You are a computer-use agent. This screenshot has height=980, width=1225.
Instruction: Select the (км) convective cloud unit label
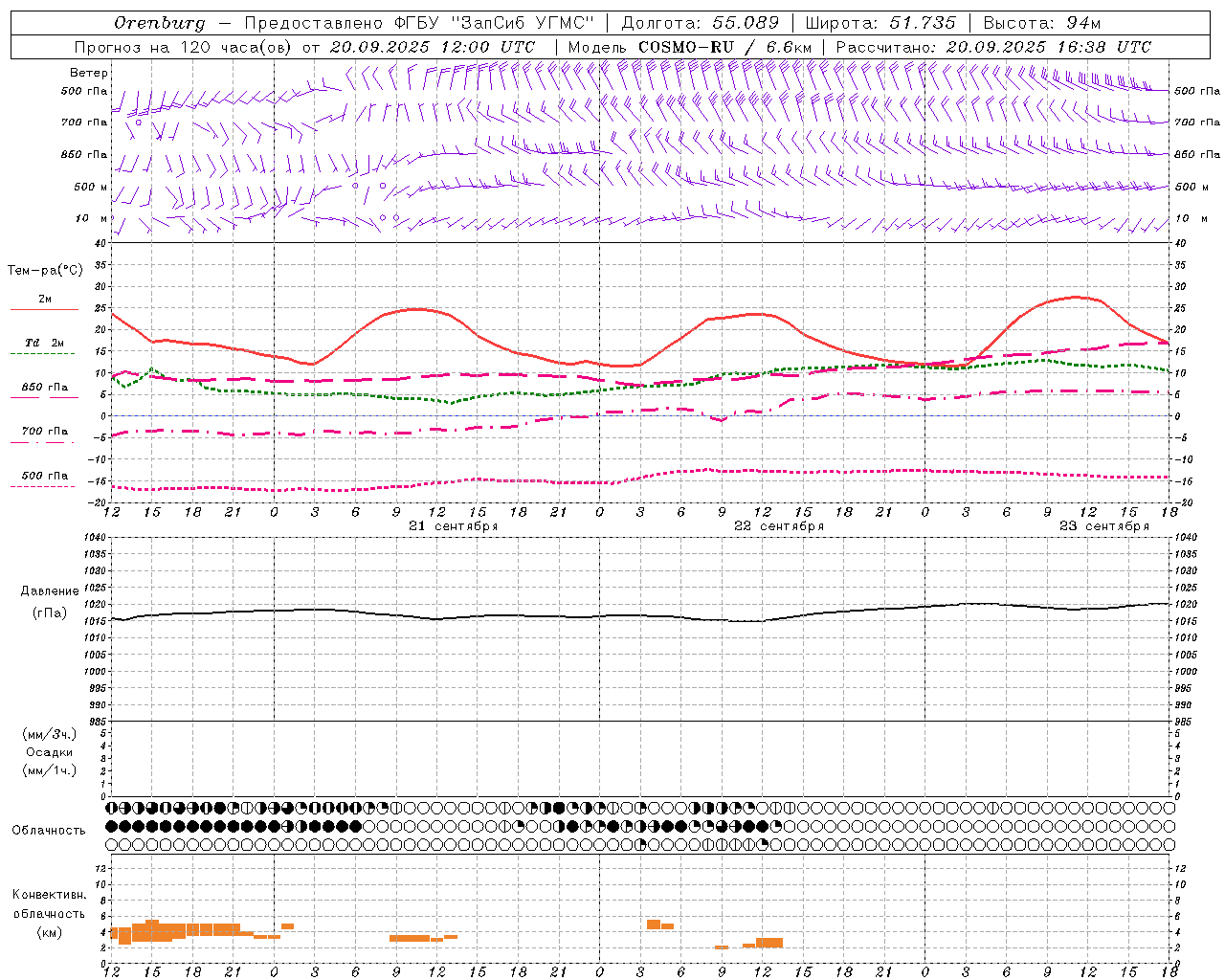50,932
